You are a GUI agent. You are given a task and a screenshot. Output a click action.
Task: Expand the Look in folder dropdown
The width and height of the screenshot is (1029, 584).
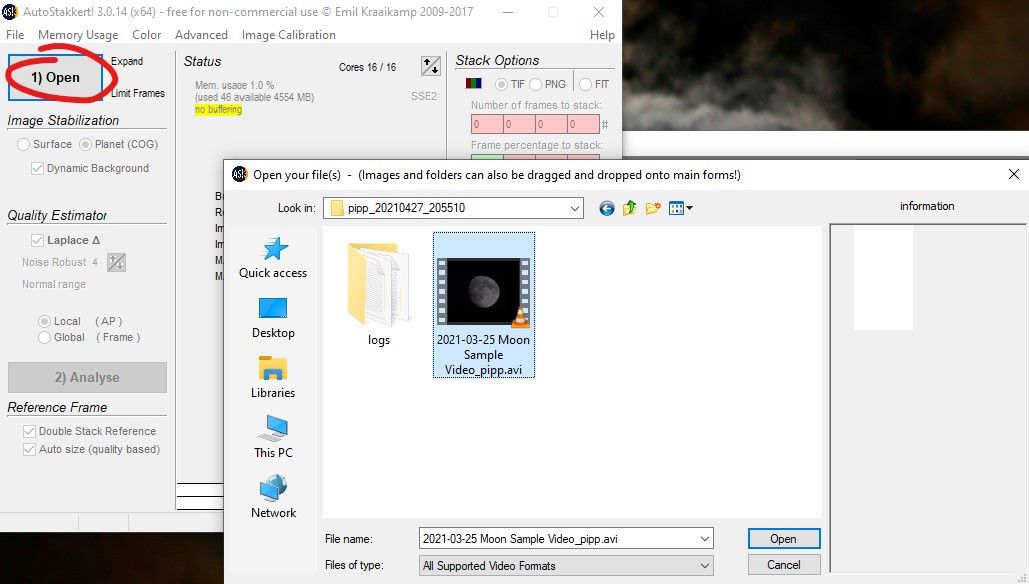point(574,209)
